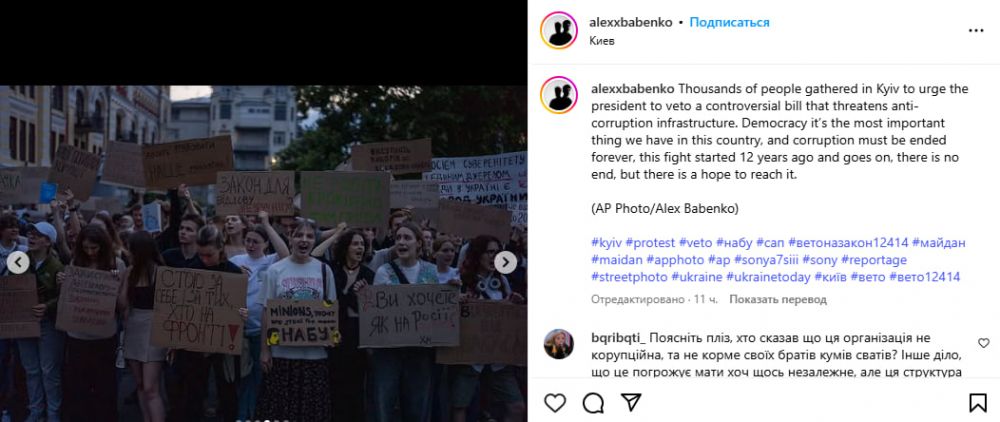Open bqribqti_ username in comments

(x=619, y=337)
